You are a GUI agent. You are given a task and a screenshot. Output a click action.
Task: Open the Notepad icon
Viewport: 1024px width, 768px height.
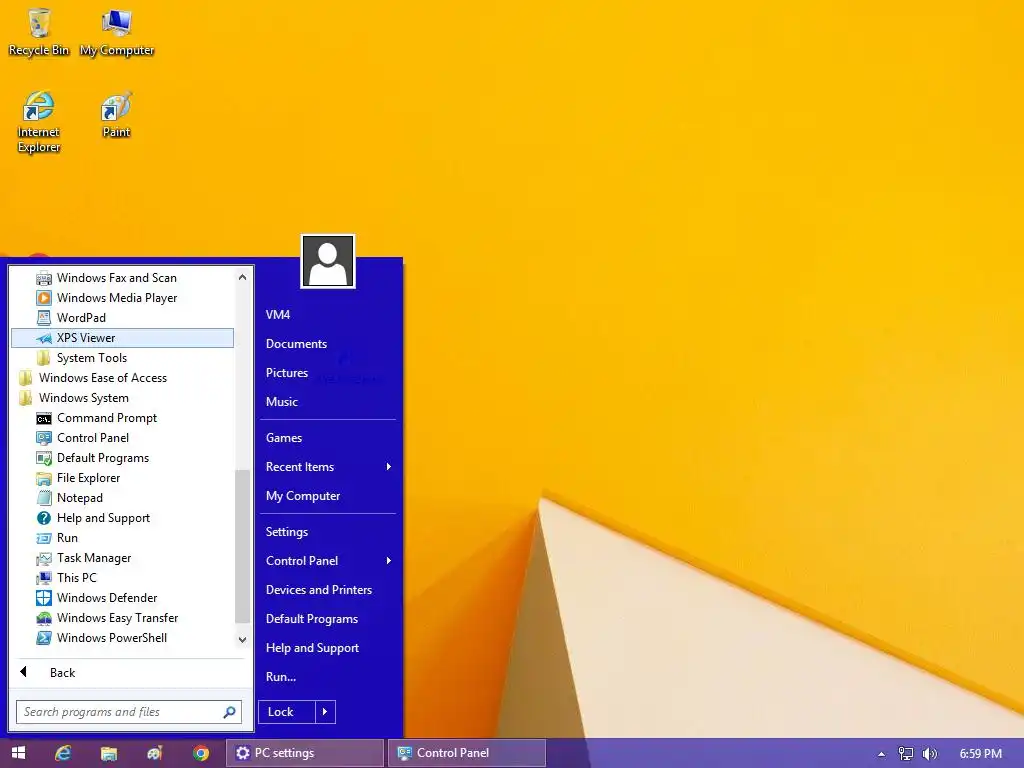coord(44,498)
